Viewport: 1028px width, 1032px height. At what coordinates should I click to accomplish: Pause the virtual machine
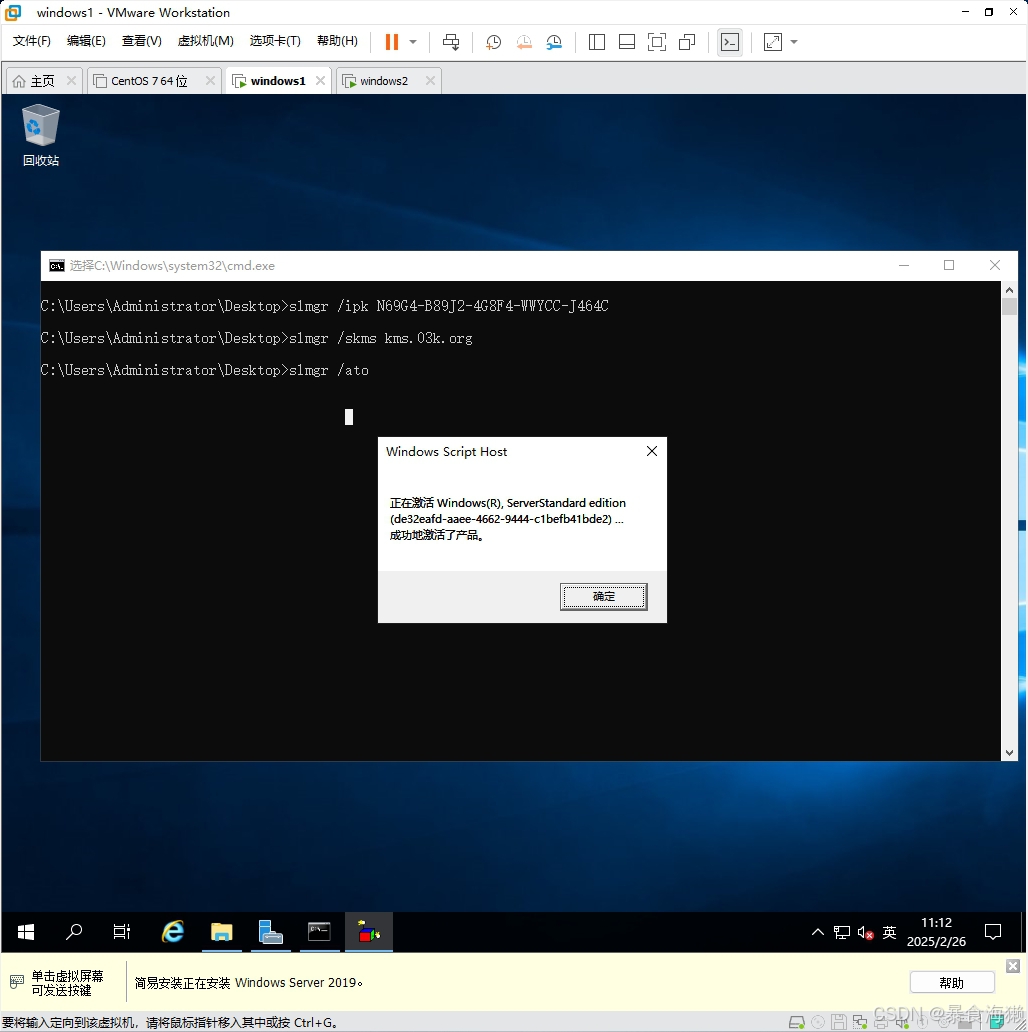(392, 42)
